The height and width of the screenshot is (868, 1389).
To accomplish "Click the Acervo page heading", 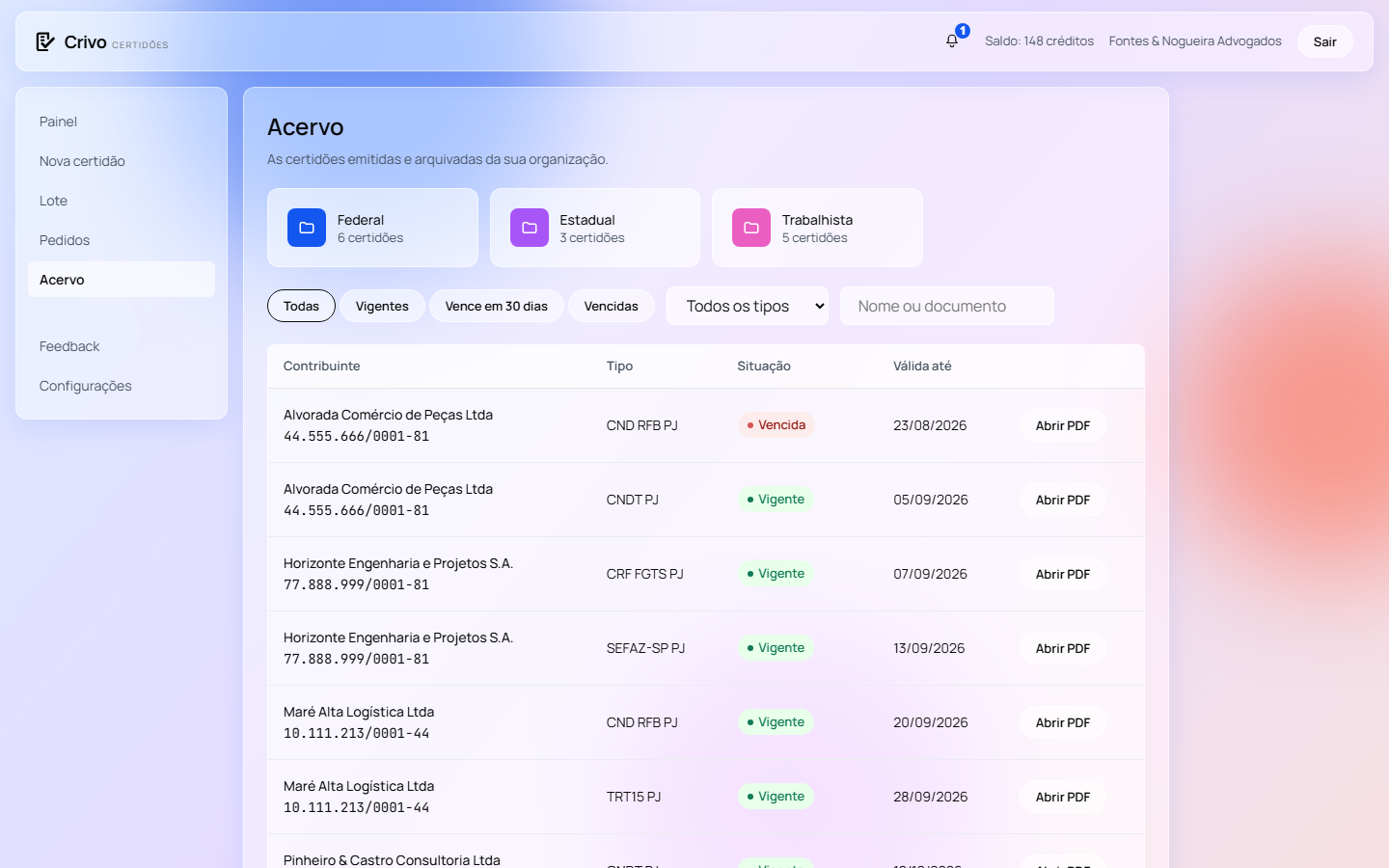I will pos(306,127).
